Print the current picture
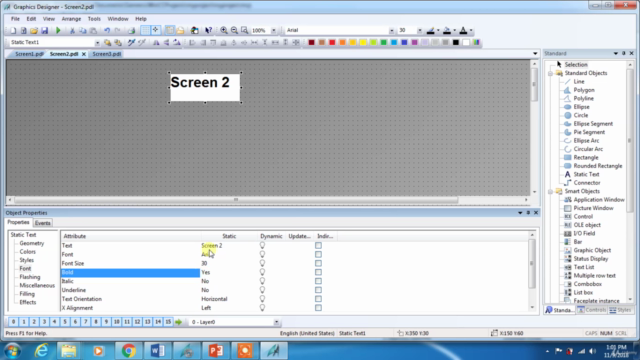 tap(131, 31)
